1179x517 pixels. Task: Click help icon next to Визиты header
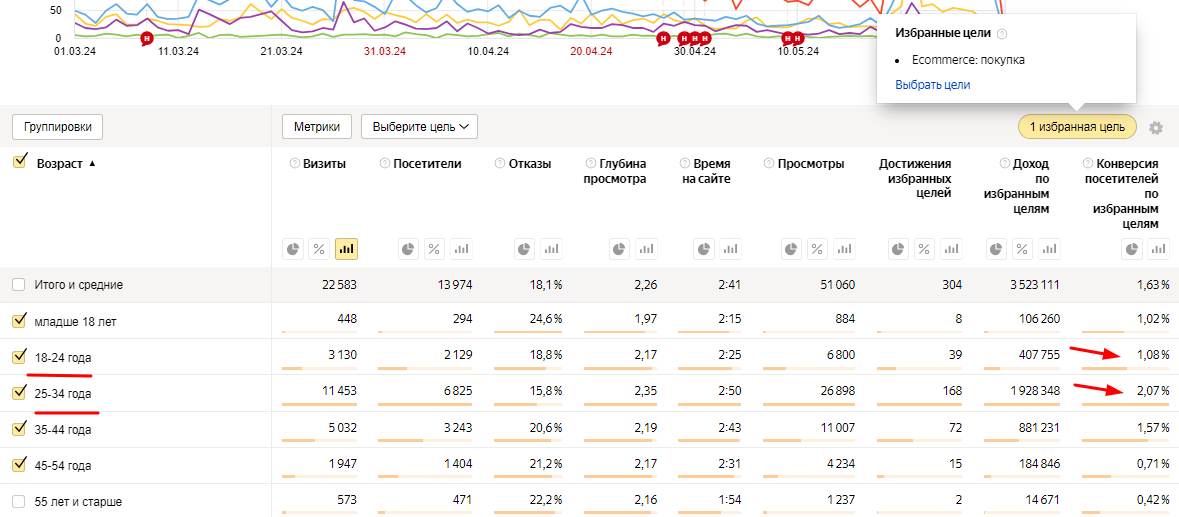point(294,164)
